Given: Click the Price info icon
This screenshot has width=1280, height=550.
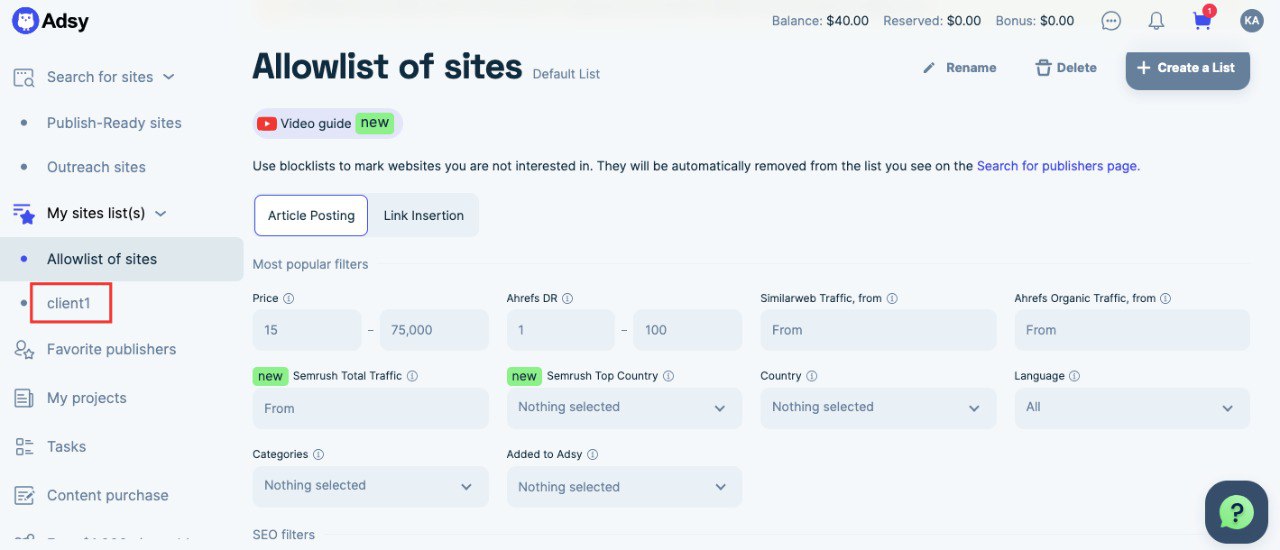Looking at the screenshot, I should tap(289, 299).
